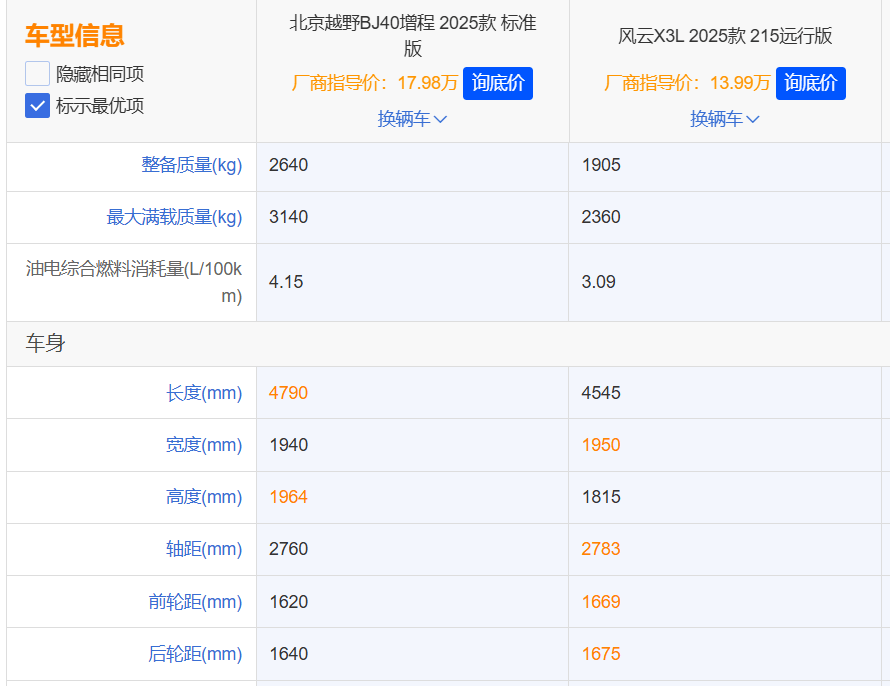Click the 最大满载质量(kg) parameter label

click(x=174, y=217)
